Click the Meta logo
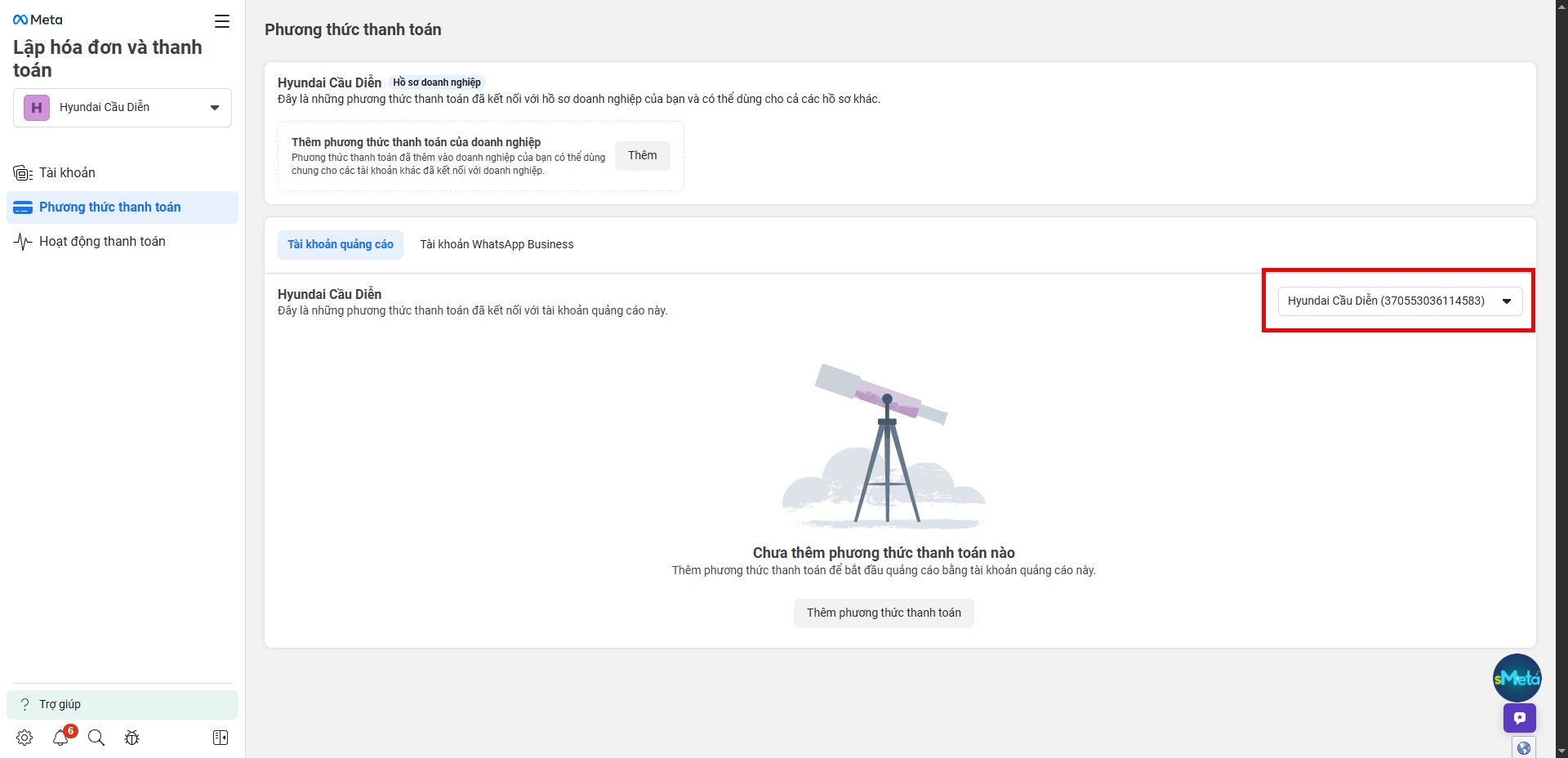1568x758 pixels. (38, 20)
